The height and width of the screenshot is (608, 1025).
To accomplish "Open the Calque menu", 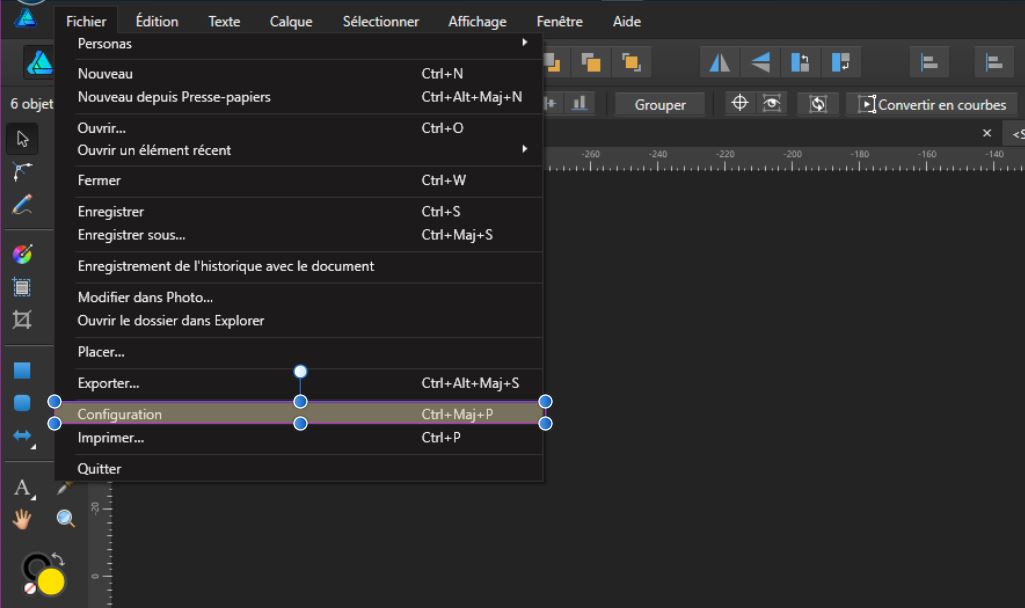I will [x=291, y=22].
